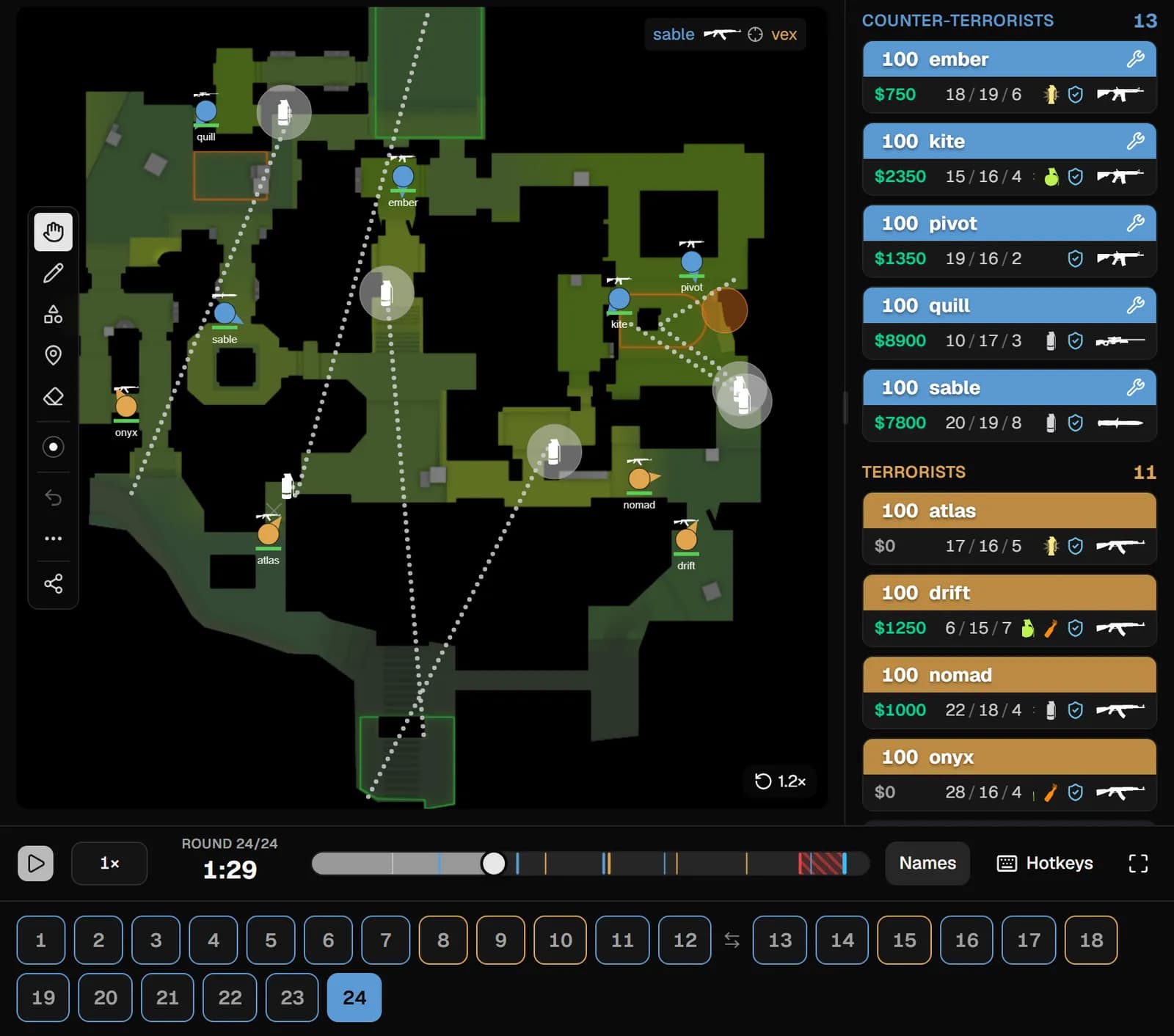This screenshot has height=1036, width=1174.
Task: Jump to round 23
Action: pyautogui.click(x=292, y=997)
